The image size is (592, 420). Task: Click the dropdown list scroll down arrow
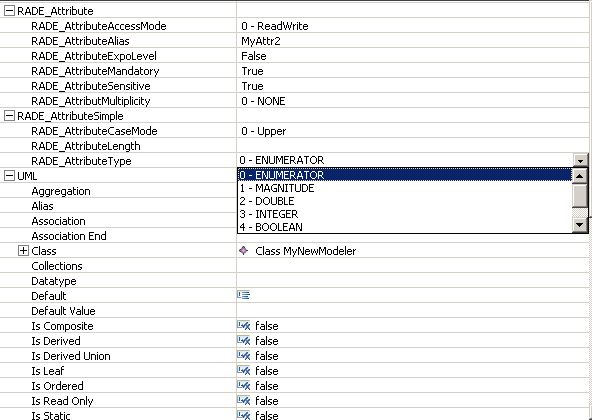pos(580,225)
